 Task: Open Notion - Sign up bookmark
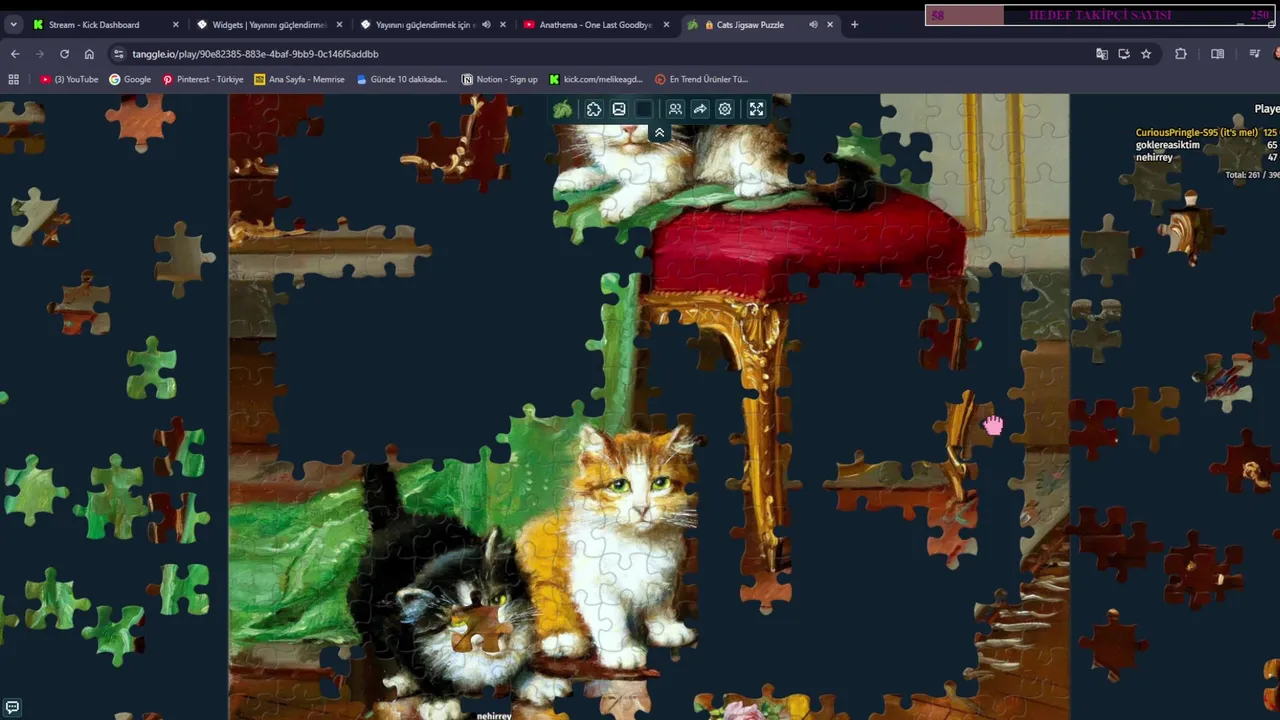point(499,79)
